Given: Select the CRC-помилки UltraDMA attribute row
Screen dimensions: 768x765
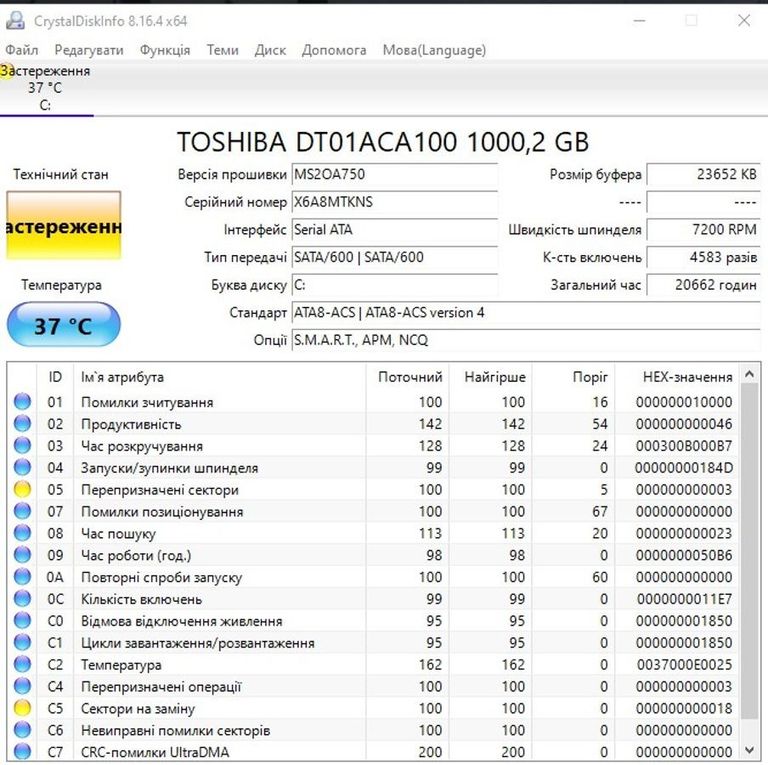Looking at the screenshot, I should pos(374,751).
